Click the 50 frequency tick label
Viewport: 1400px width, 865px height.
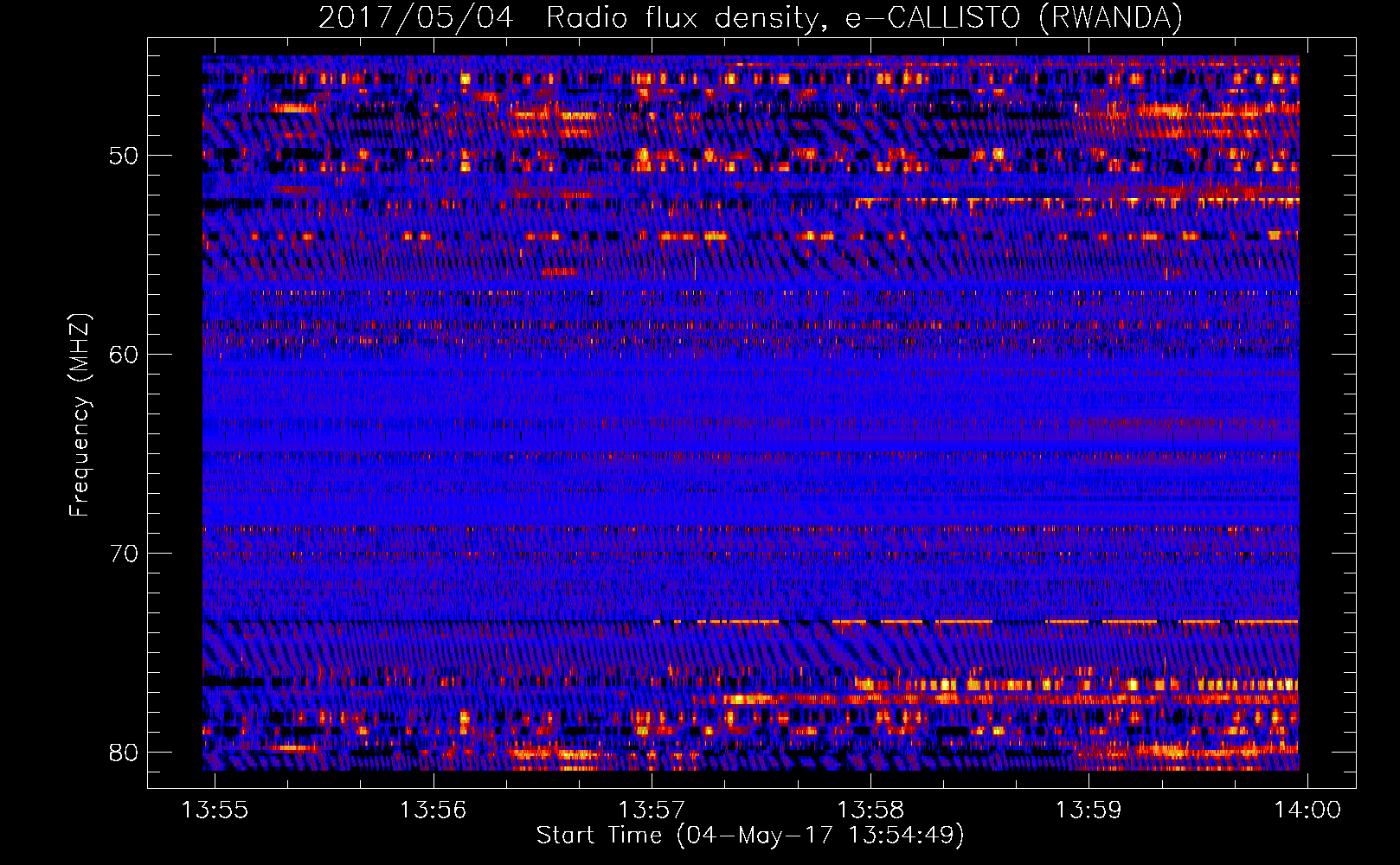[x=125, y=156]
